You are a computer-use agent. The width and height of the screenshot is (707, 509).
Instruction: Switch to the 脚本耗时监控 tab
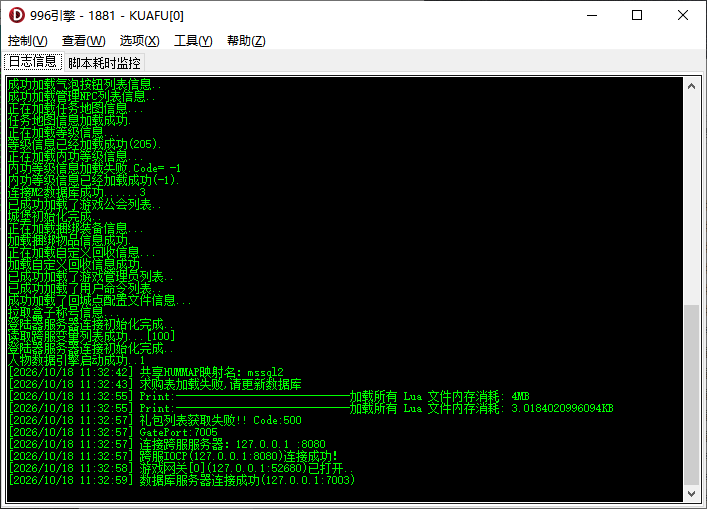(x=105, y=63)
